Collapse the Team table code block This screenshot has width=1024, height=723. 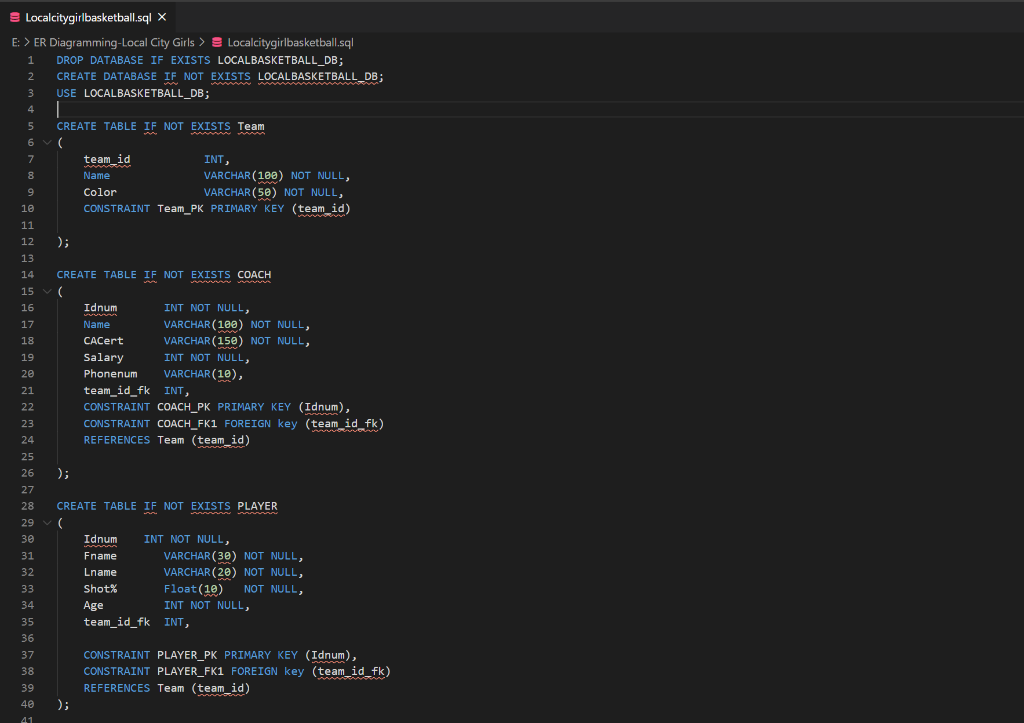point(46,142)
